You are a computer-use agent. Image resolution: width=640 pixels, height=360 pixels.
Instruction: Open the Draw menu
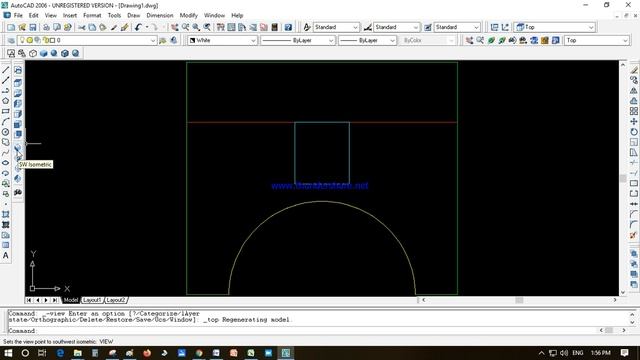pyautogui.click(x=133, y=15)
